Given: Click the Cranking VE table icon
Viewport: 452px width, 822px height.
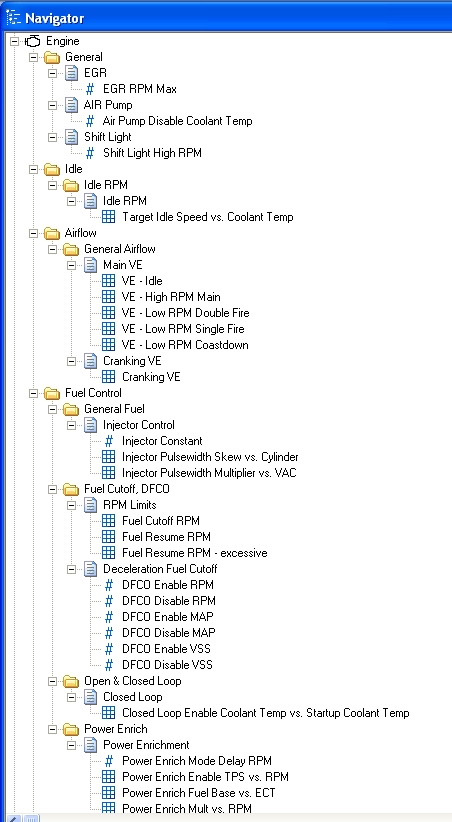Looking at the screenshot, I should click(x=108, y=377).
